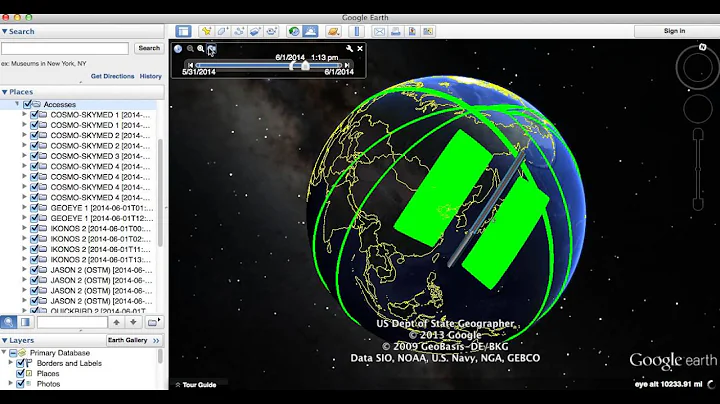Show historical imagery clock icon
720x404 pixels.
(x=294, y=31)
